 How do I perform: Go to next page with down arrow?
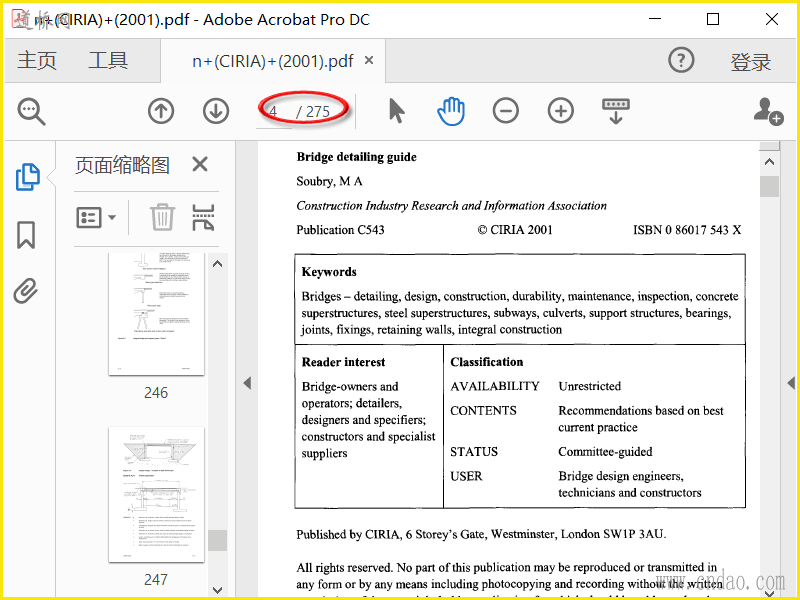216,111
